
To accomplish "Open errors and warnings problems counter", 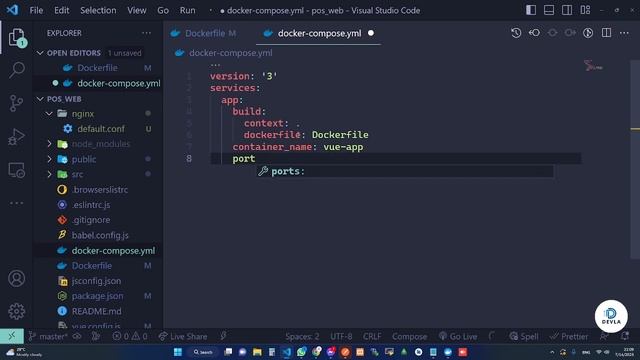I will click(x=130, y=336).
